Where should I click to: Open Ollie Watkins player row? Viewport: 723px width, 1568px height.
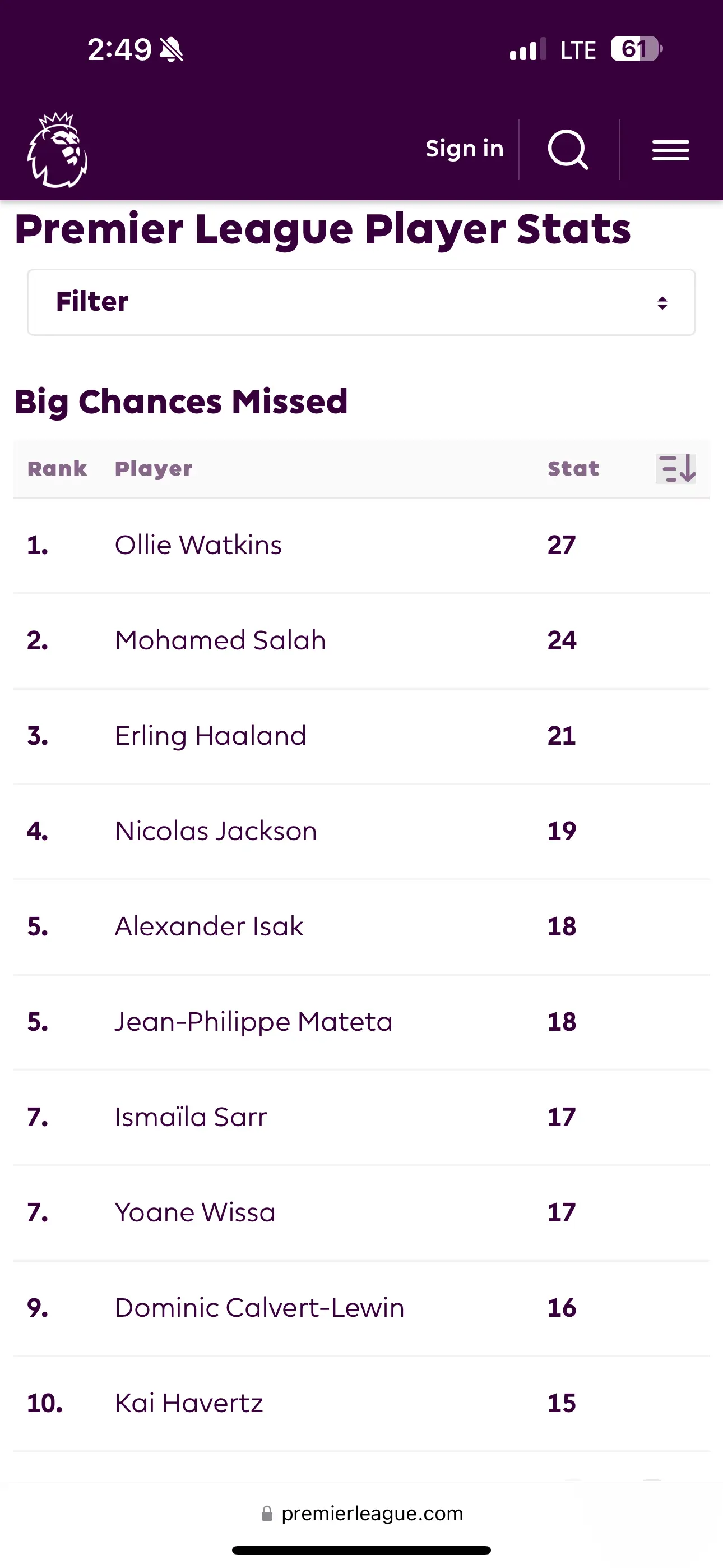361,546
